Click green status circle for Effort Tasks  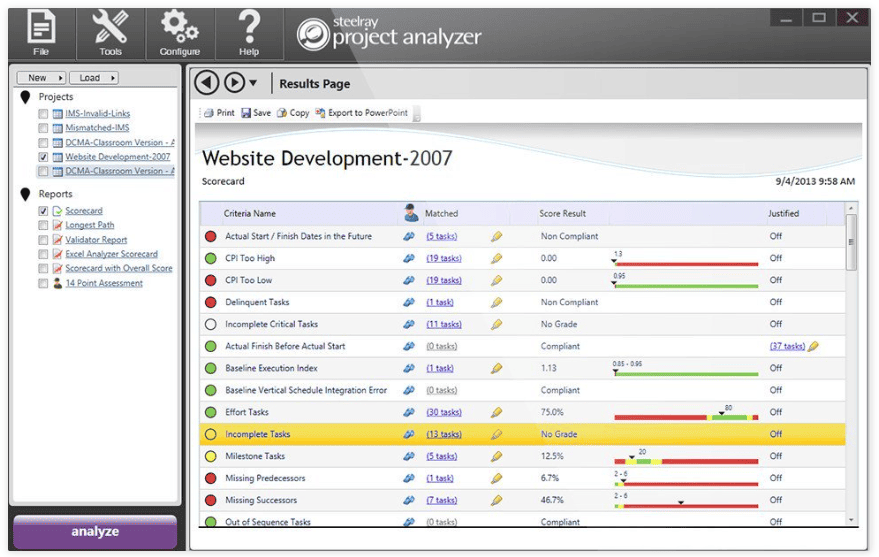point(211,412)
